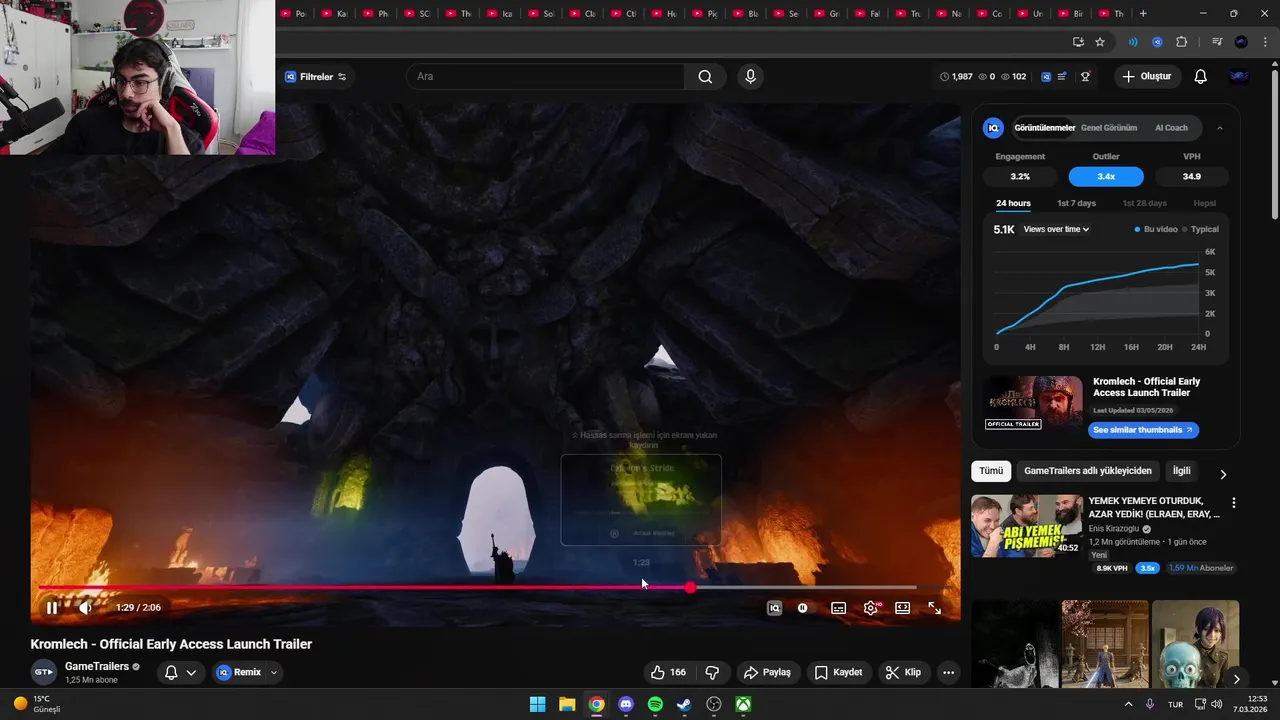The width and height of the screenshot is (1280, 720).
Task: Click the Remix button
Action: pyautogui.click(x=239, y=672)
